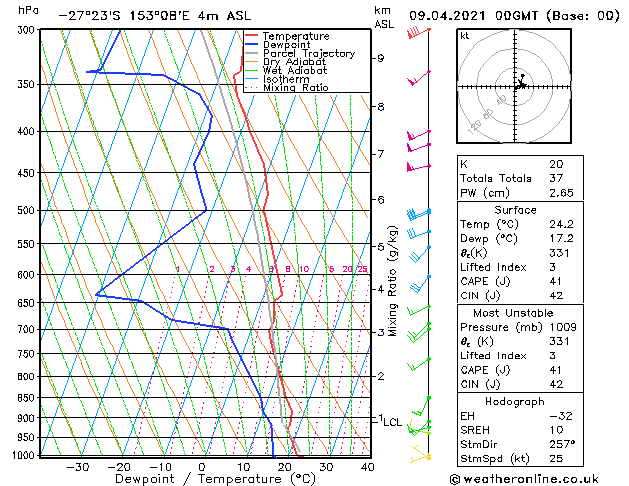Click the red wind barb near 350 hPa
The height and width of the screenshot is (486, 629).
point(419,78)
